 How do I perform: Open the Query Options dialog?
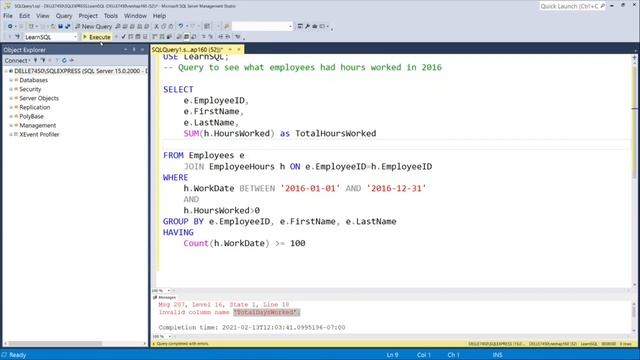(x=138, y=37)
